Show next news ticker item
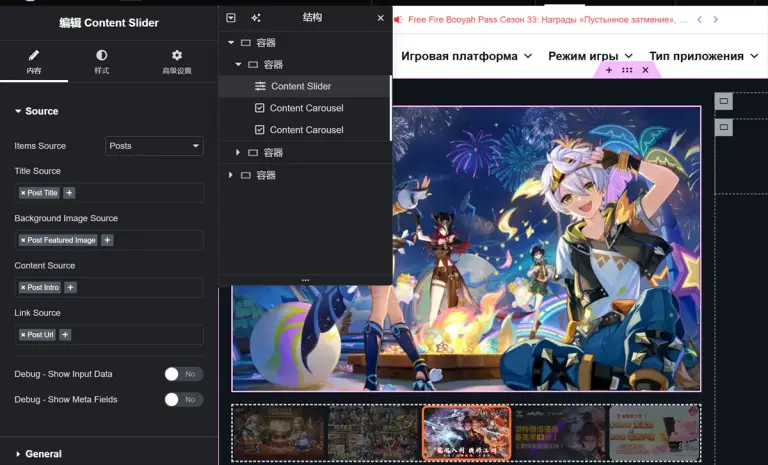This screenshot has width=768, height=465. pos(716,20)
